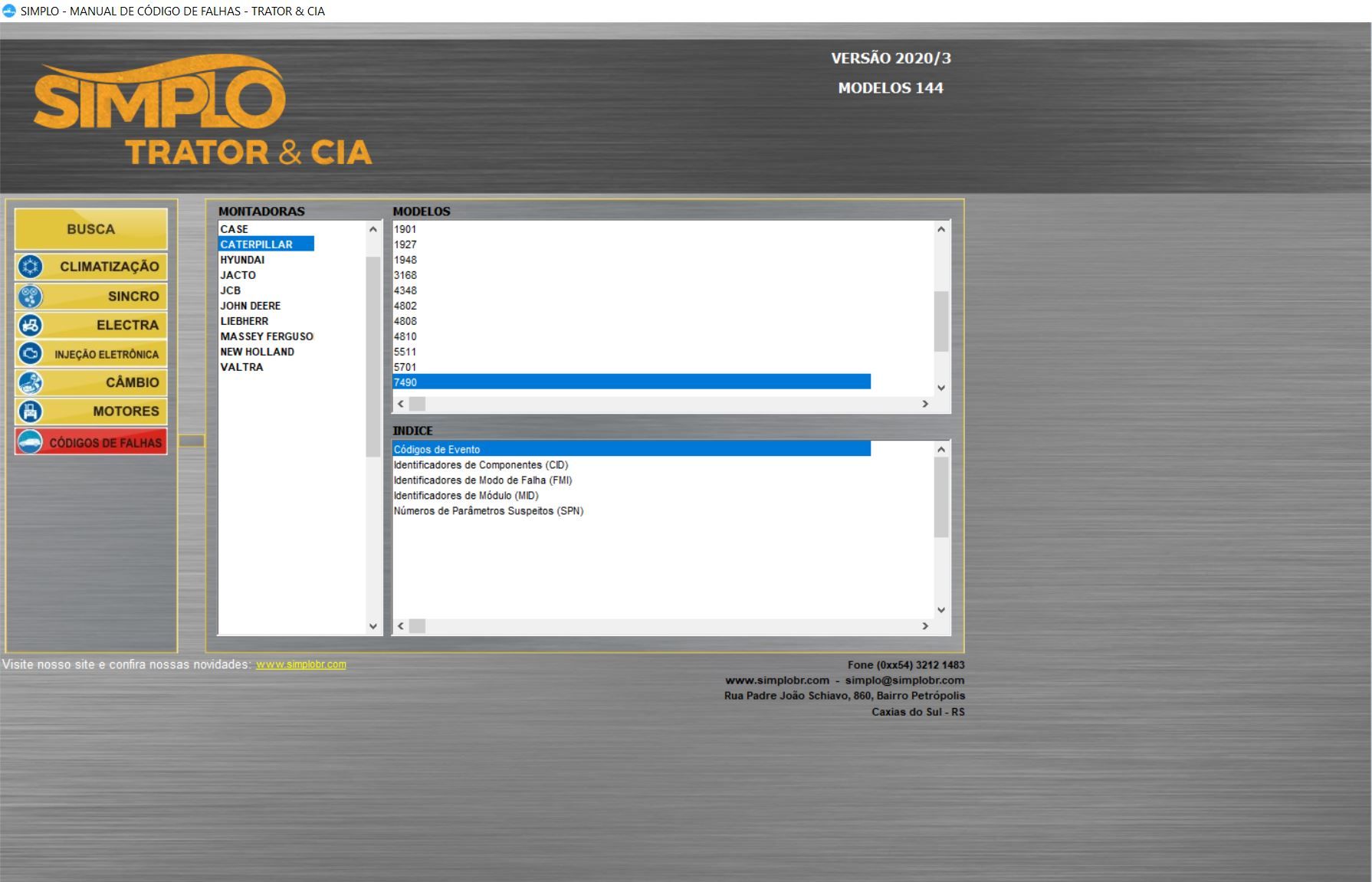Click the Electra tractor icon
Viewport: 1372px width, 882px height.
31,325
